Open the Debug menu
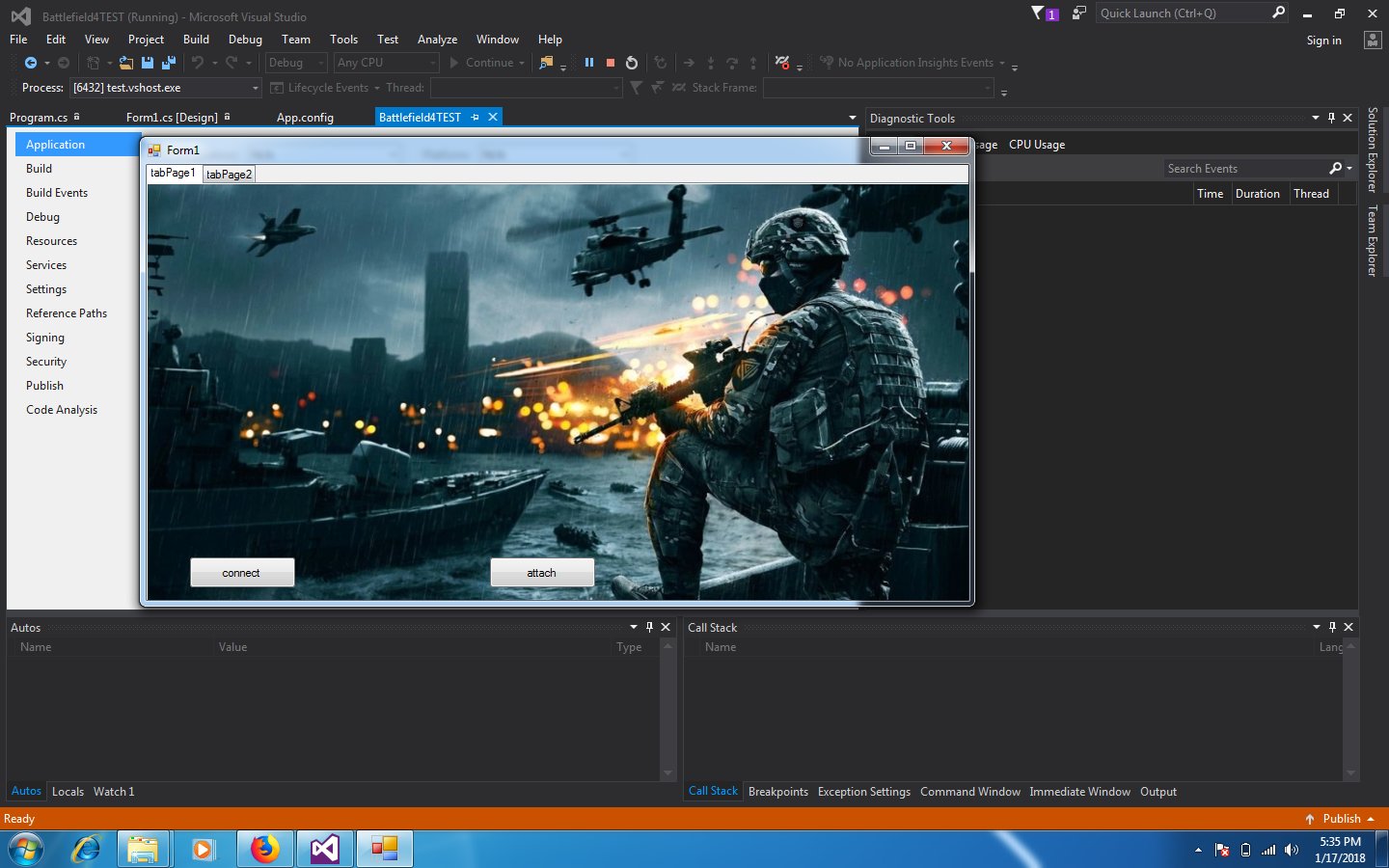 click(245, 40)
